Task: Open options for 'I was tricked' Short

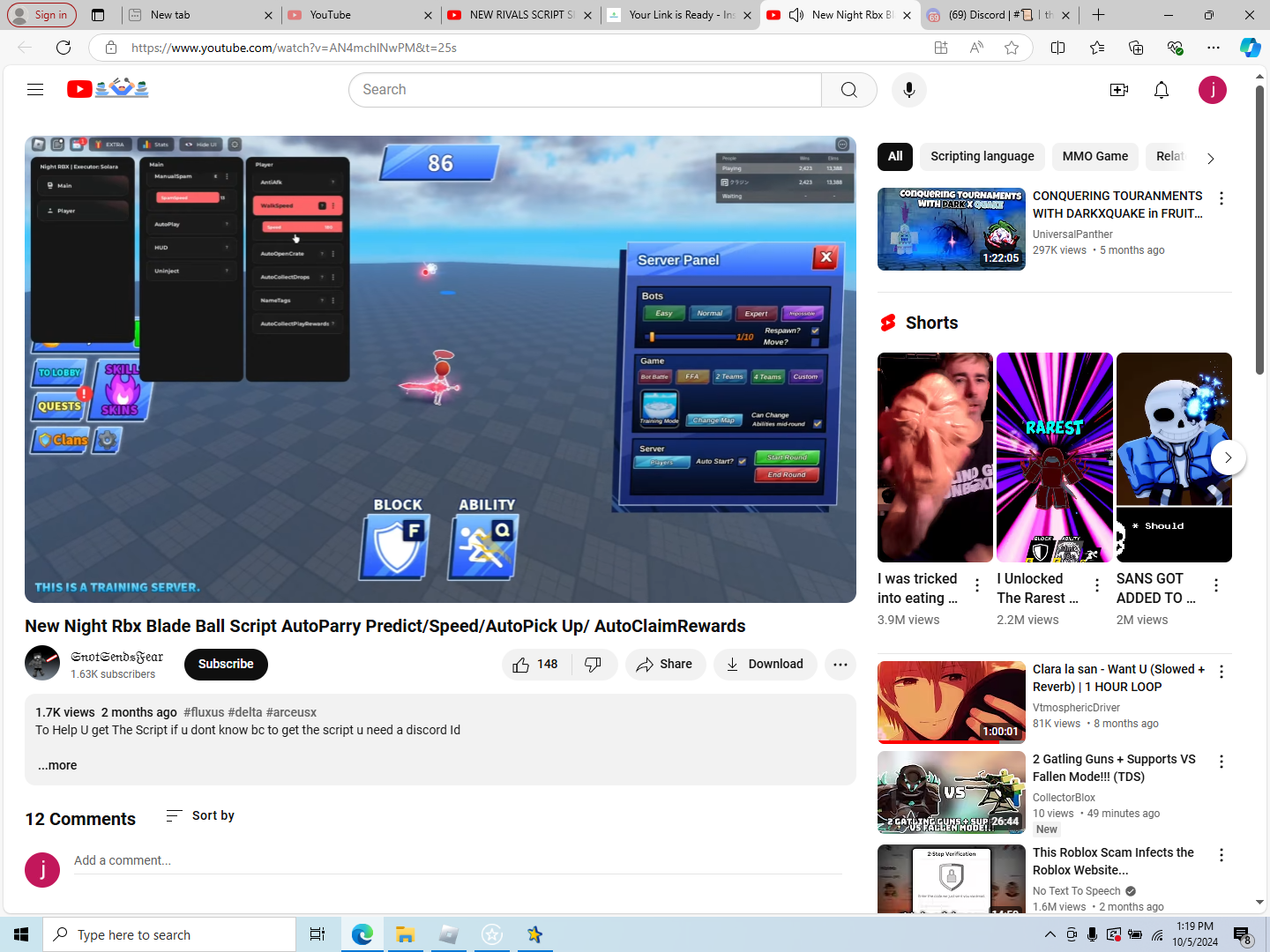Action: pyautogui.click(x=977, y=585)
